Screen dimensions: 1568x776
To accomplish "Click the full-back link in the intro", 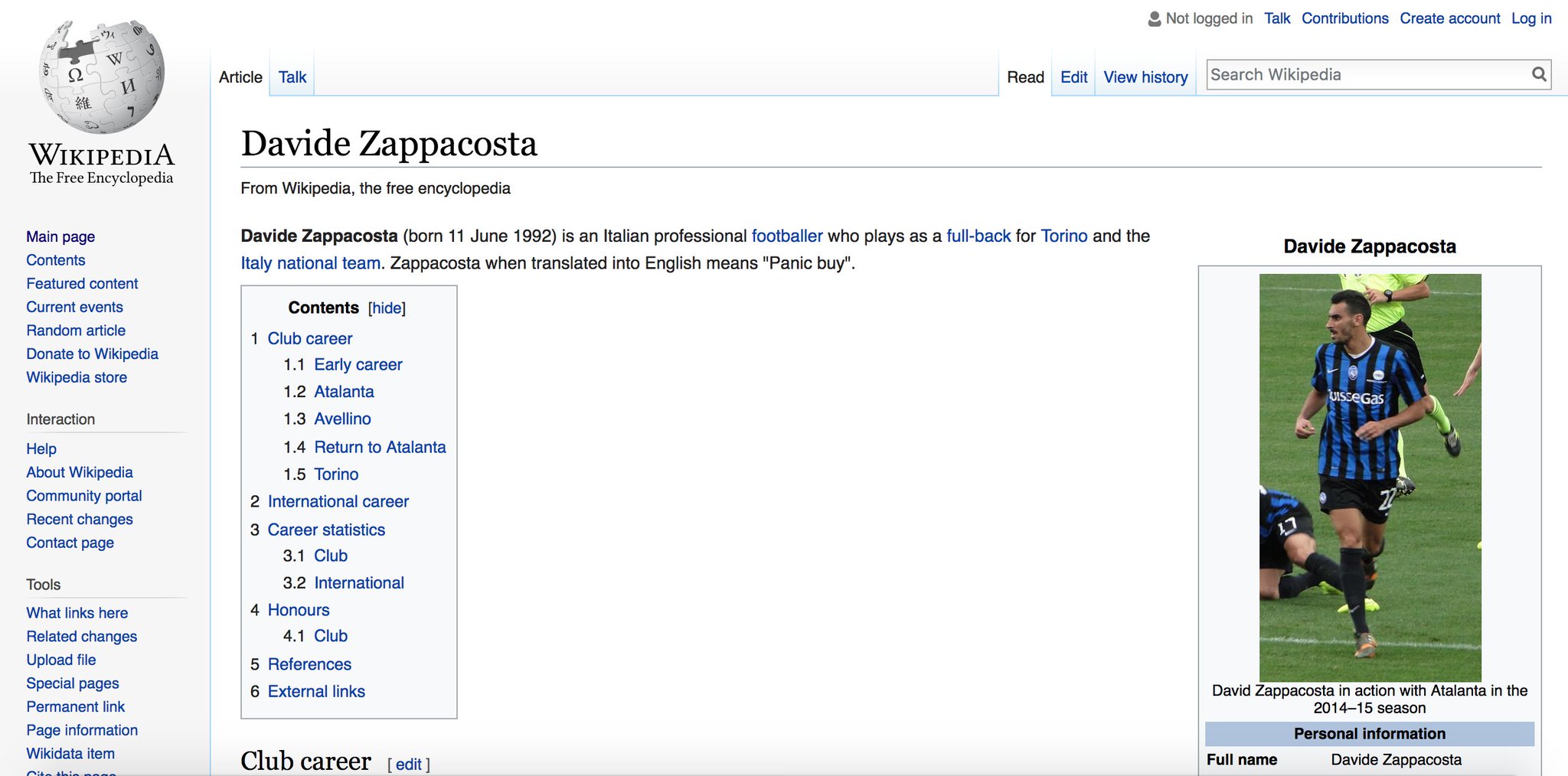I will pos(978,236).
